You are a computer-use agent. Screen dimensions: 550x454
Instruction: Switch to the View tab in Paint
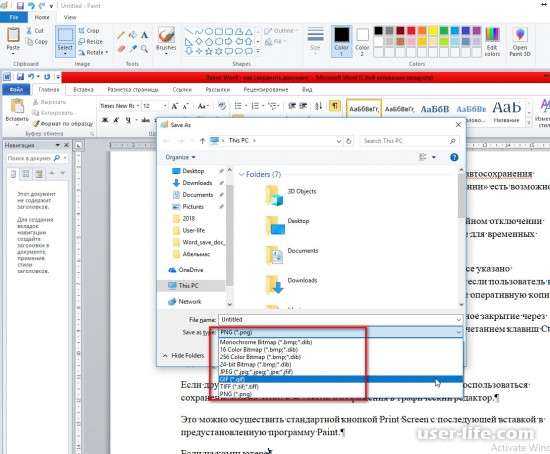point(70,17)
